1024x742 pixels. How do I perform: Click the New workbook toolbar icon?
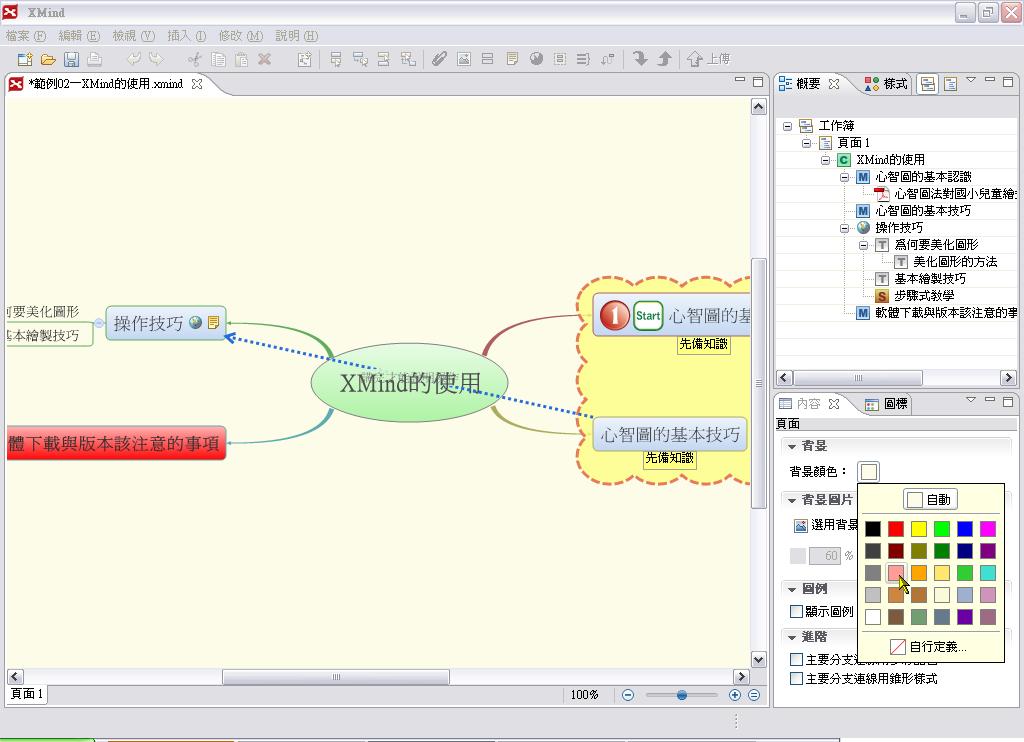coord(25,59)
